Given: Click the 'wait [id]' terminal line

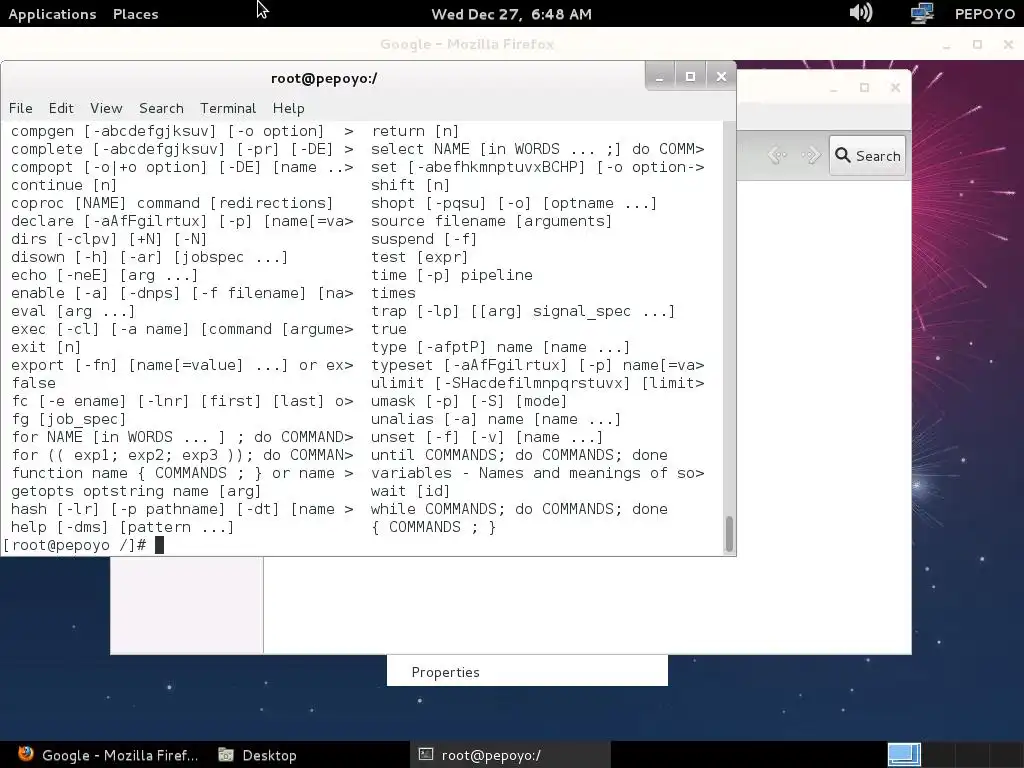Looking at the screenshot, I should (410, 491).
